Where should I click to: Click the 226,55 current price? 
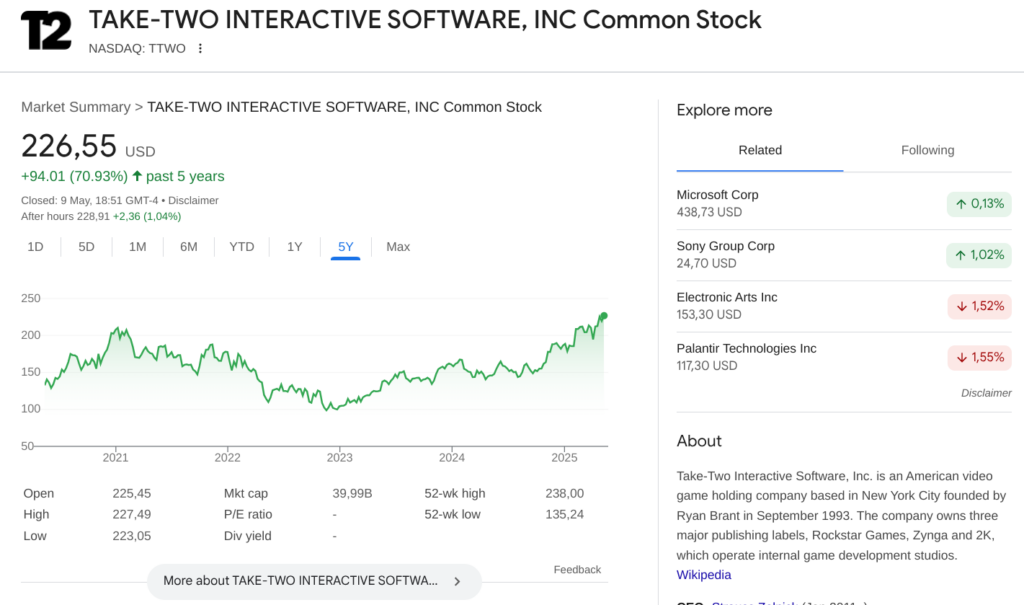click(69, 146)
